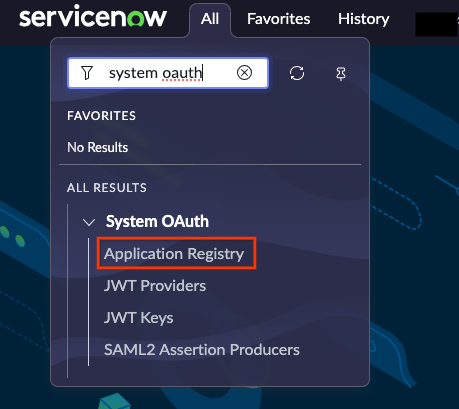Open JWT Keys module
The width and height of the screenshot is (459, 409).
pos(138,318)
